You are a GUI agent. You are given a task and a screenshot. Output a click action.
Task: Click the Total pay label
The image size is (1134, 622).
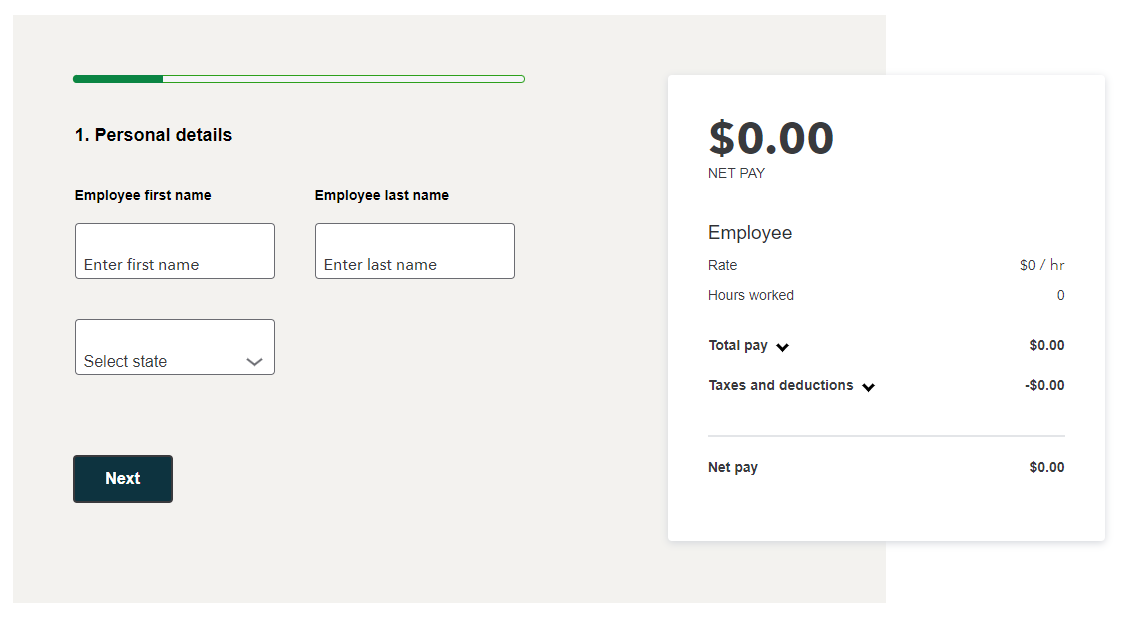point(738,346)
